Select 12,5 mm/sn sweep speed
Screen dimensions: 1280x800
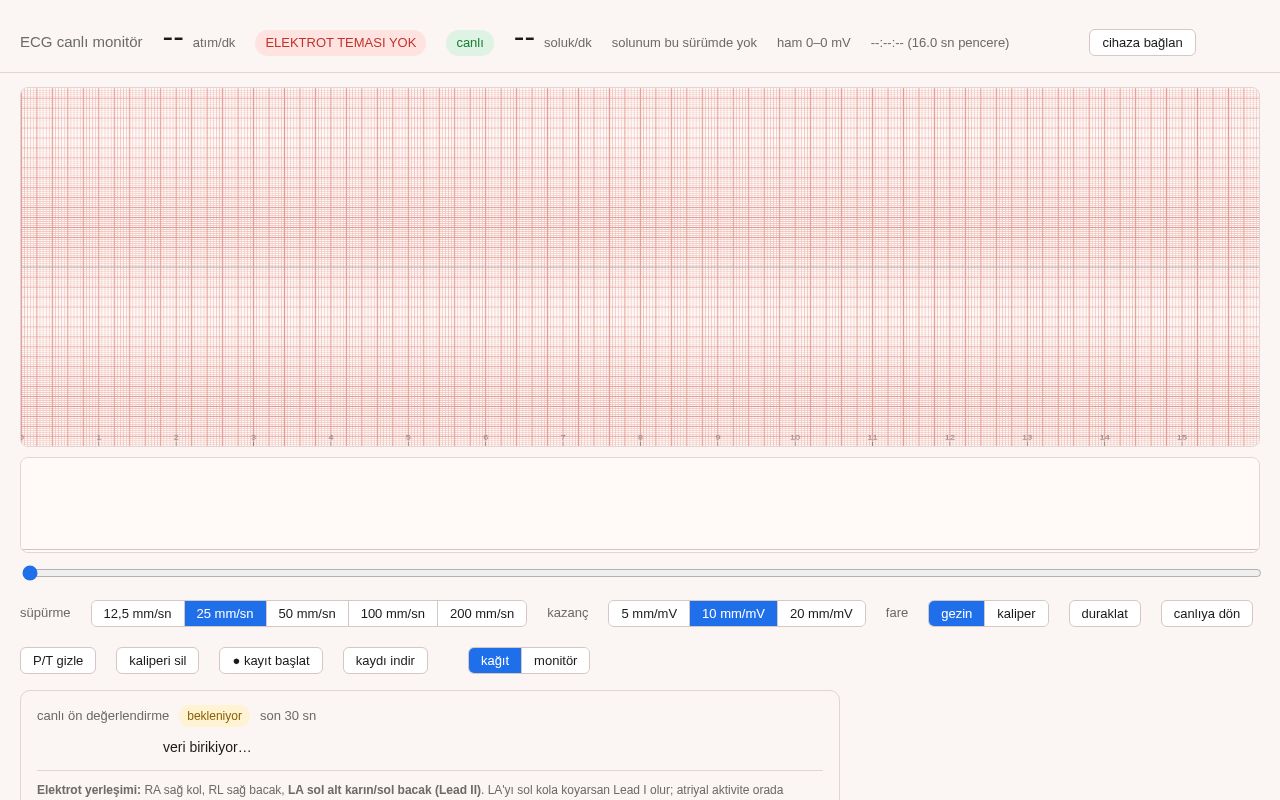click(x=138, y=613)
